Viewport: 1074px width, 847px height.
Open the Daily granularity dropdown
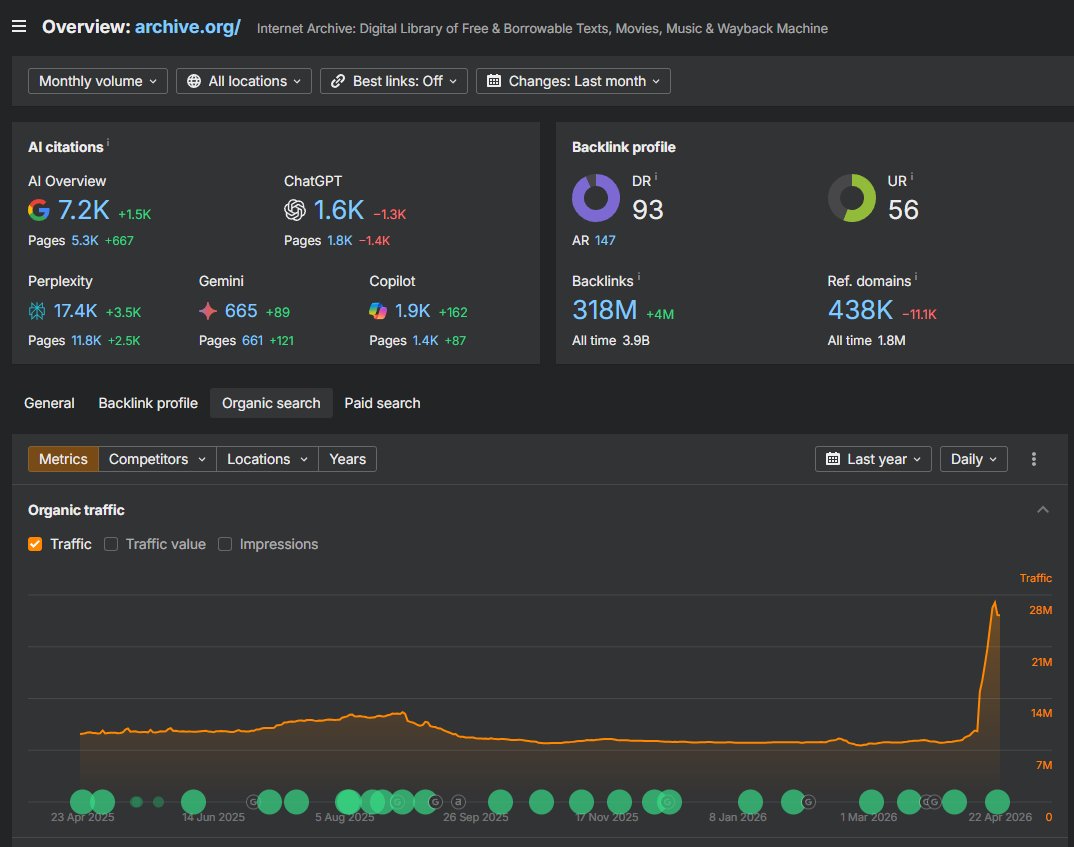click(x=973, y=459)
